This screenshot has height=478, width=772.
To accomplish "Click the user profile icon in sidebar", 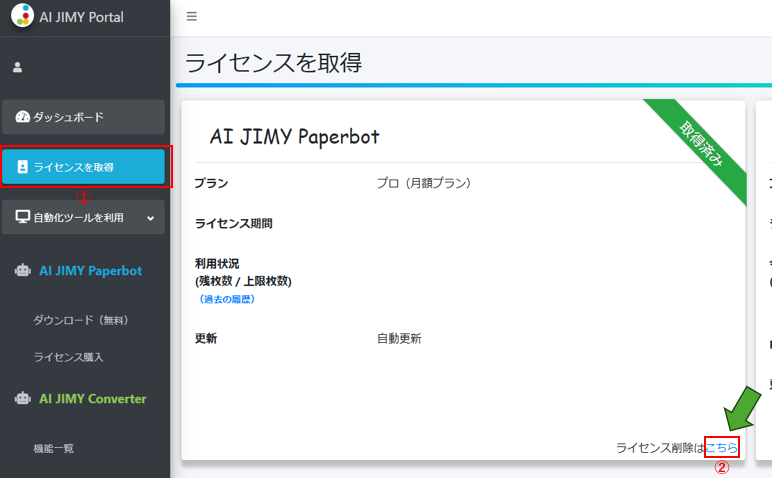I will [x=17, y=67].
